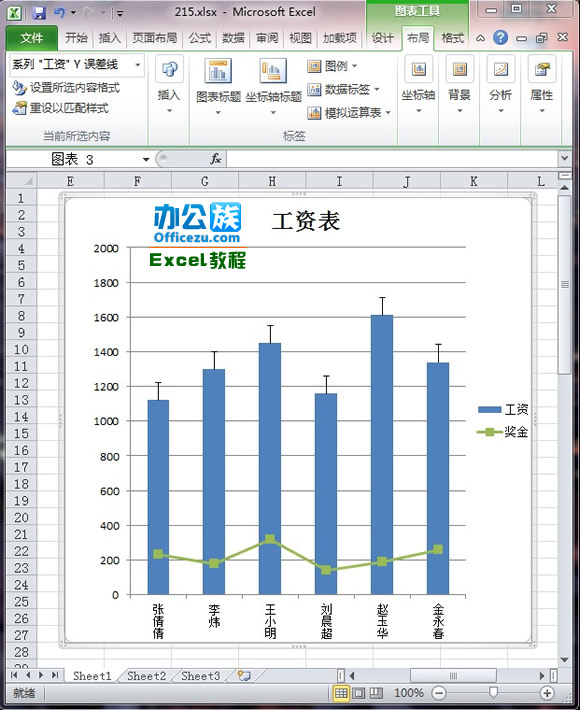
Task: Click the Save icon in quick access toolbar
Action: click(x=39, y=13)
